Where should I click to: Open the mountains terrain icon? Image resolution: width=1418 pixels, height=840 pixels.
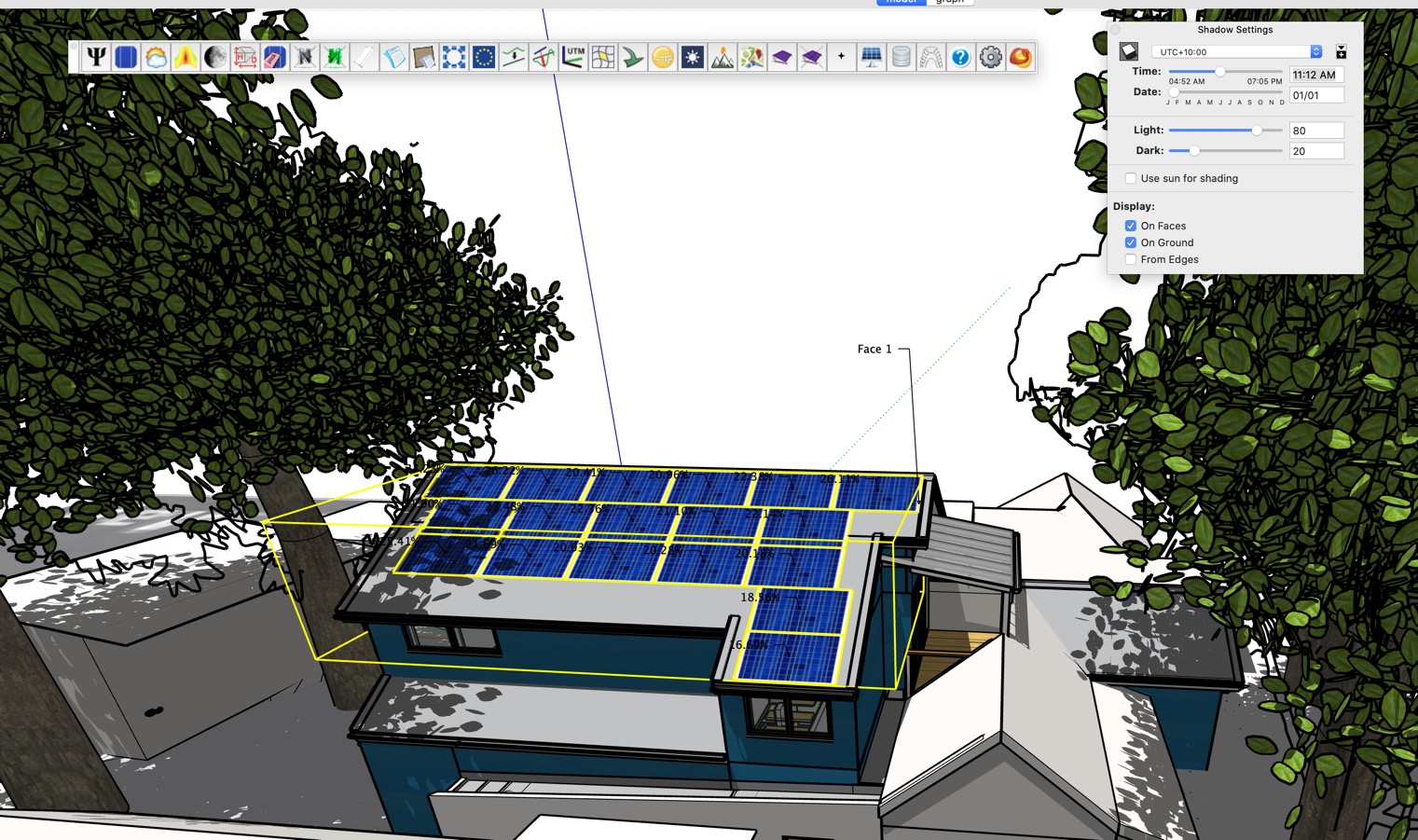(723, 58)
